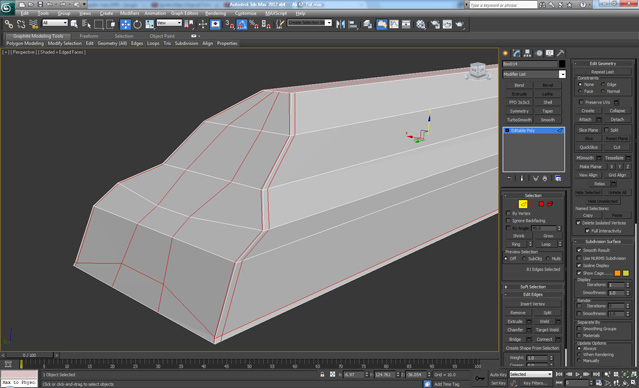Open the Modifiers menu
Image resolution: width=639 pixels, height=388 pixels.
(130, 13)
